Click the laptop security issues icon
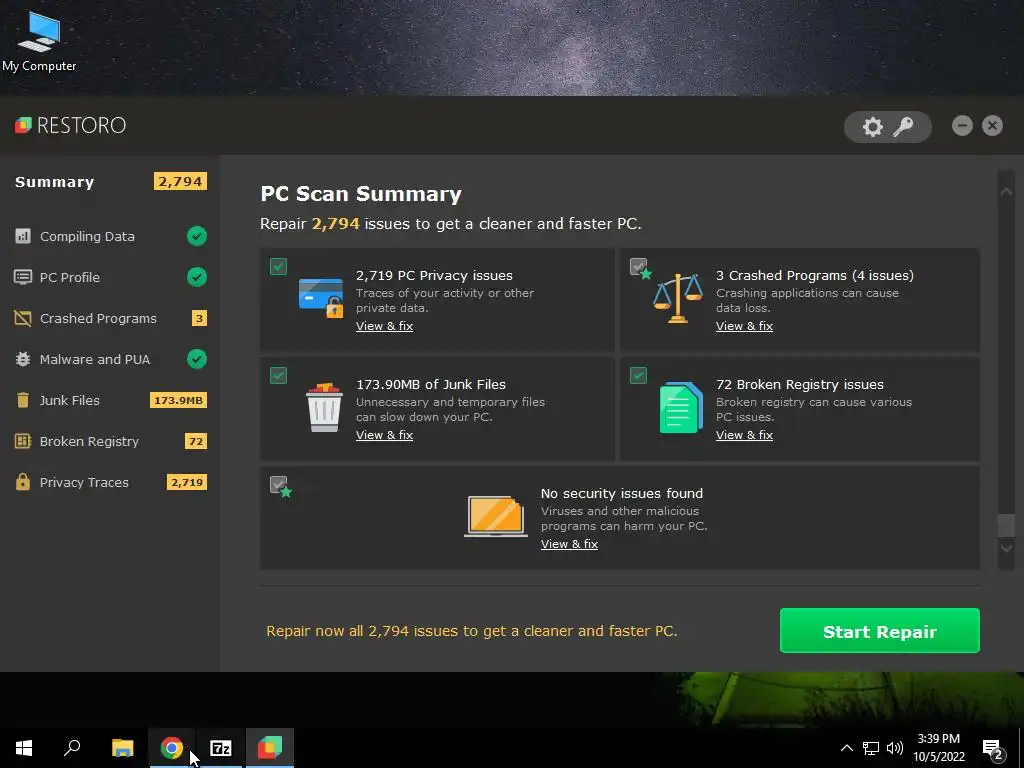Screen dimensions: 1024x768 [496, 516]
